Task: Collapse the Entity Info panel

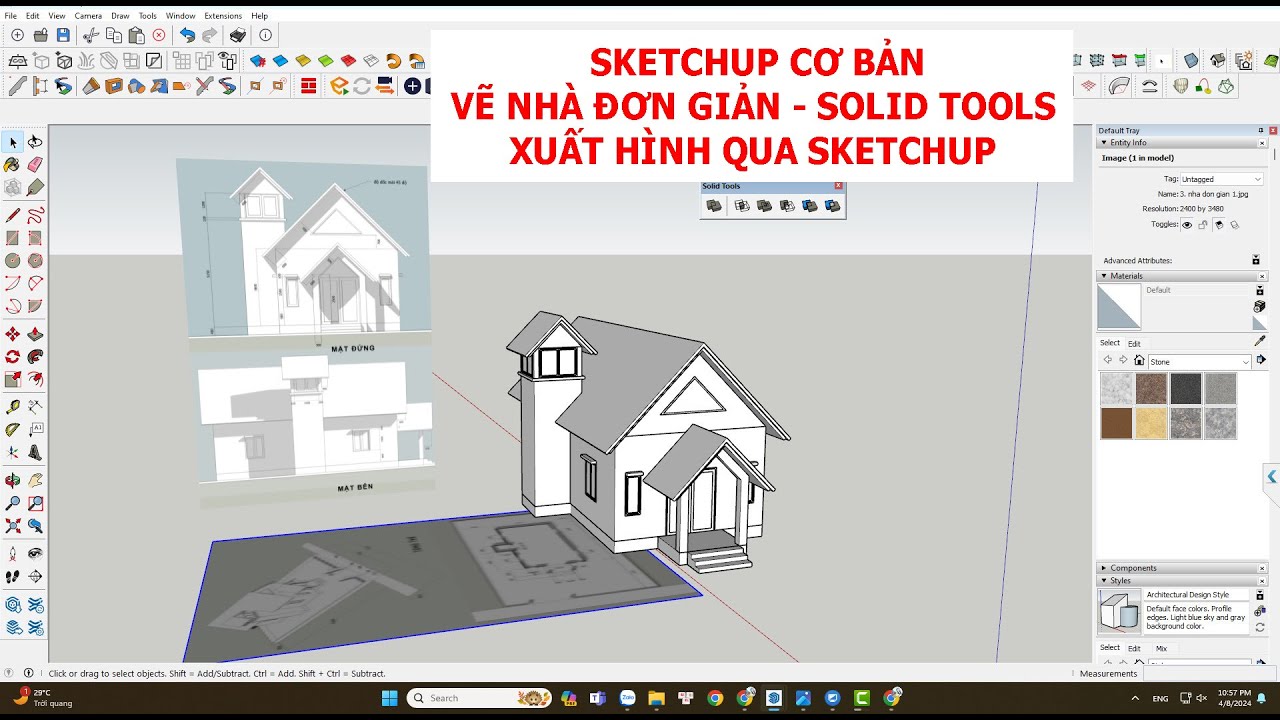Action: [1104, 143]
